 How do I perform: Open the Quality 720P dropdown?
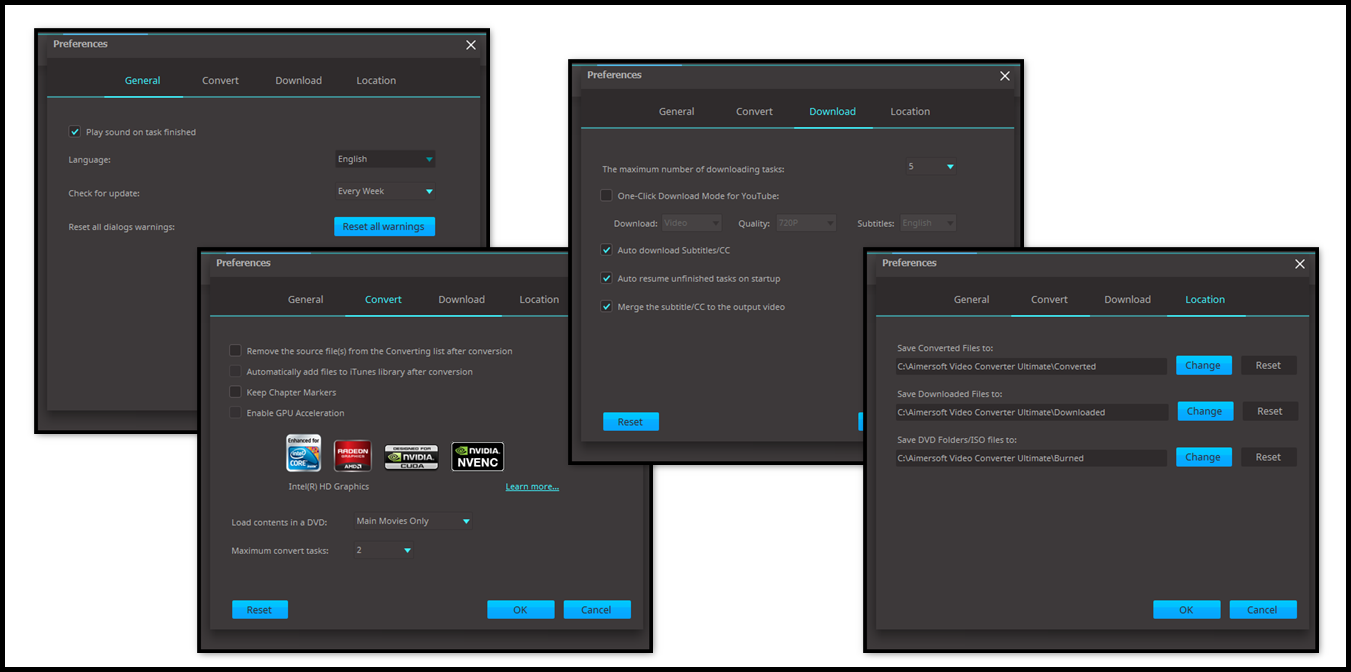(805, 223)
